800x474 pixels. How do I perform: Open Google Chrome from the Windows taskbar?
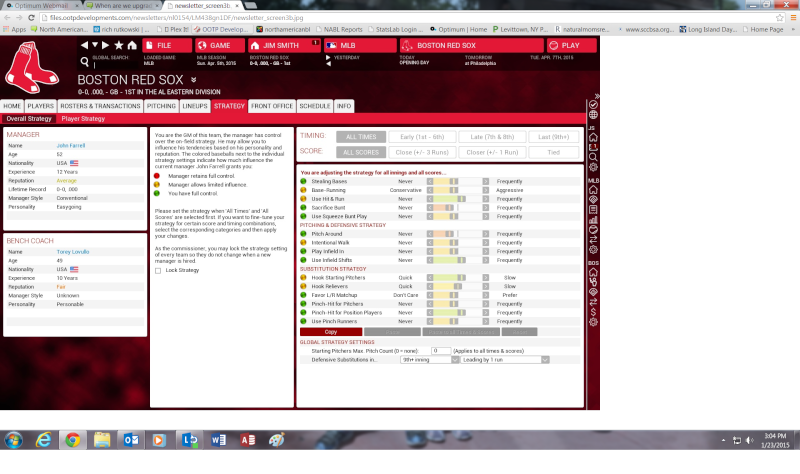pyautogui.click(x=72, y=440)
